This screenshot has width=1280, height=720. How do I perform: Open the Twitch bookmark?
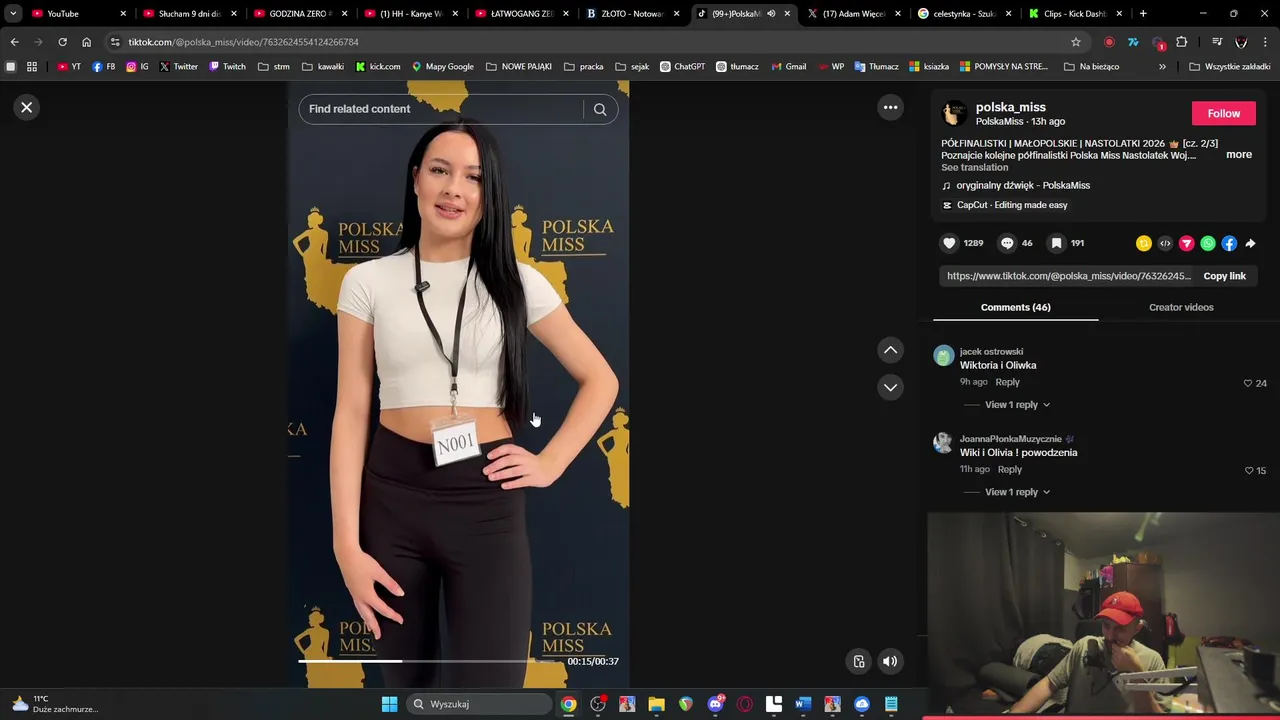coord(227,67)
